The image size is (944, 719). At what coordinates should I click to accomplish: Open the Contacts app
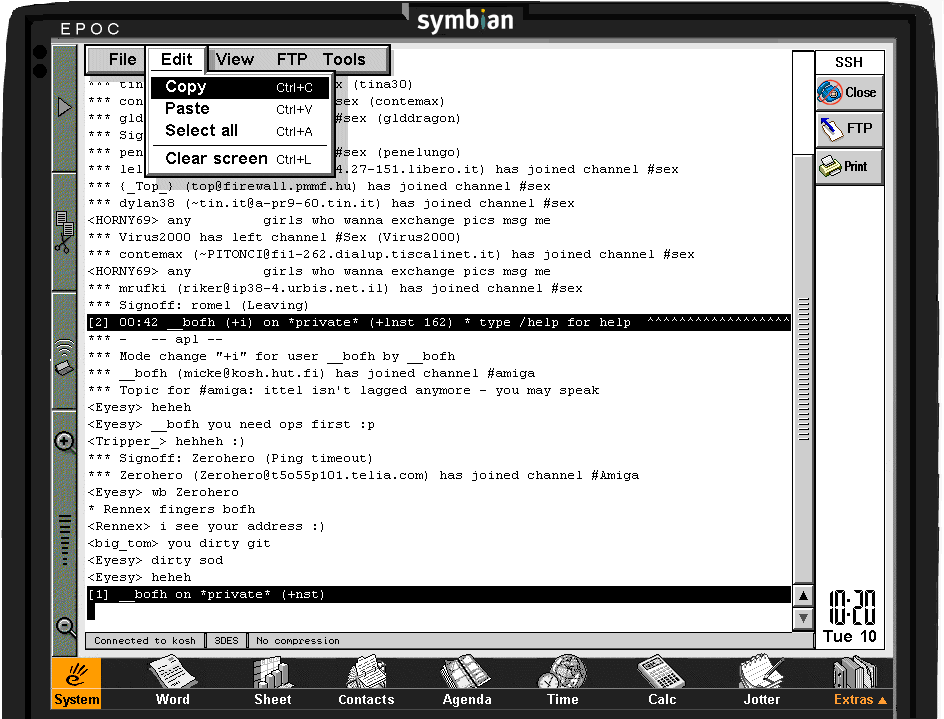(366, 681)
